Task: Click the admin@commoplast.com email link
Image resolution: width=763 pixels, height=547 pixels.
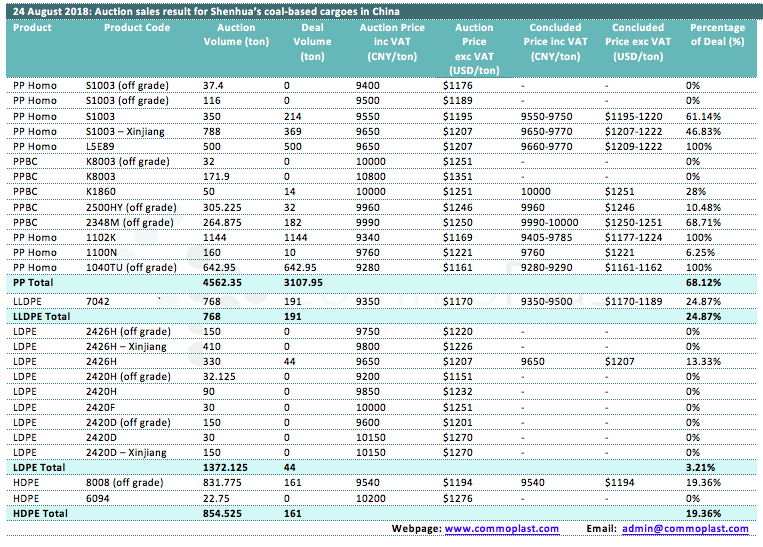Action: [x=675, y=528]
